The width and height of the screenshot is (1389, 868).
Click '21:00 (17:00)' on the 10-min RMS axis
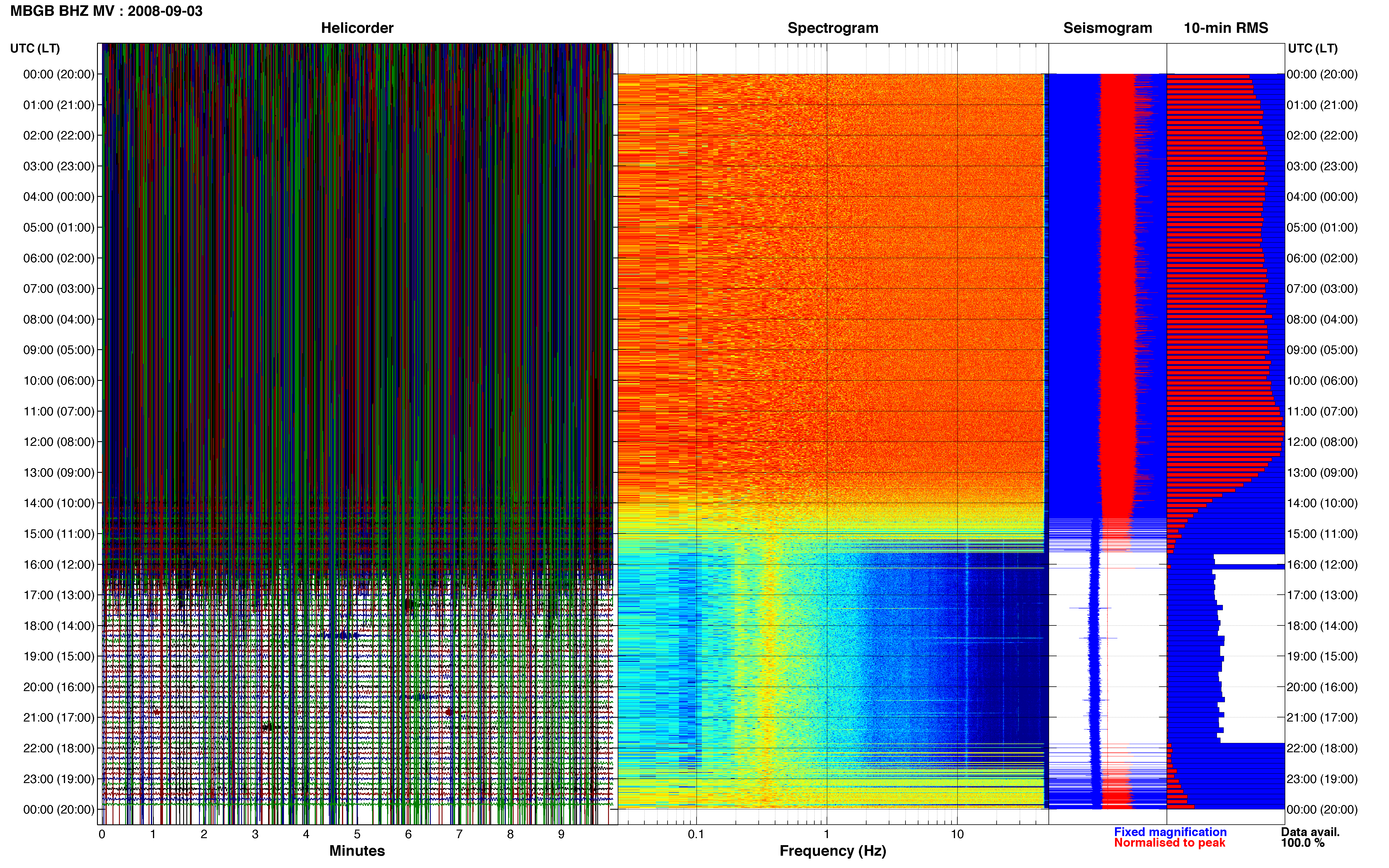point(1322,718)
